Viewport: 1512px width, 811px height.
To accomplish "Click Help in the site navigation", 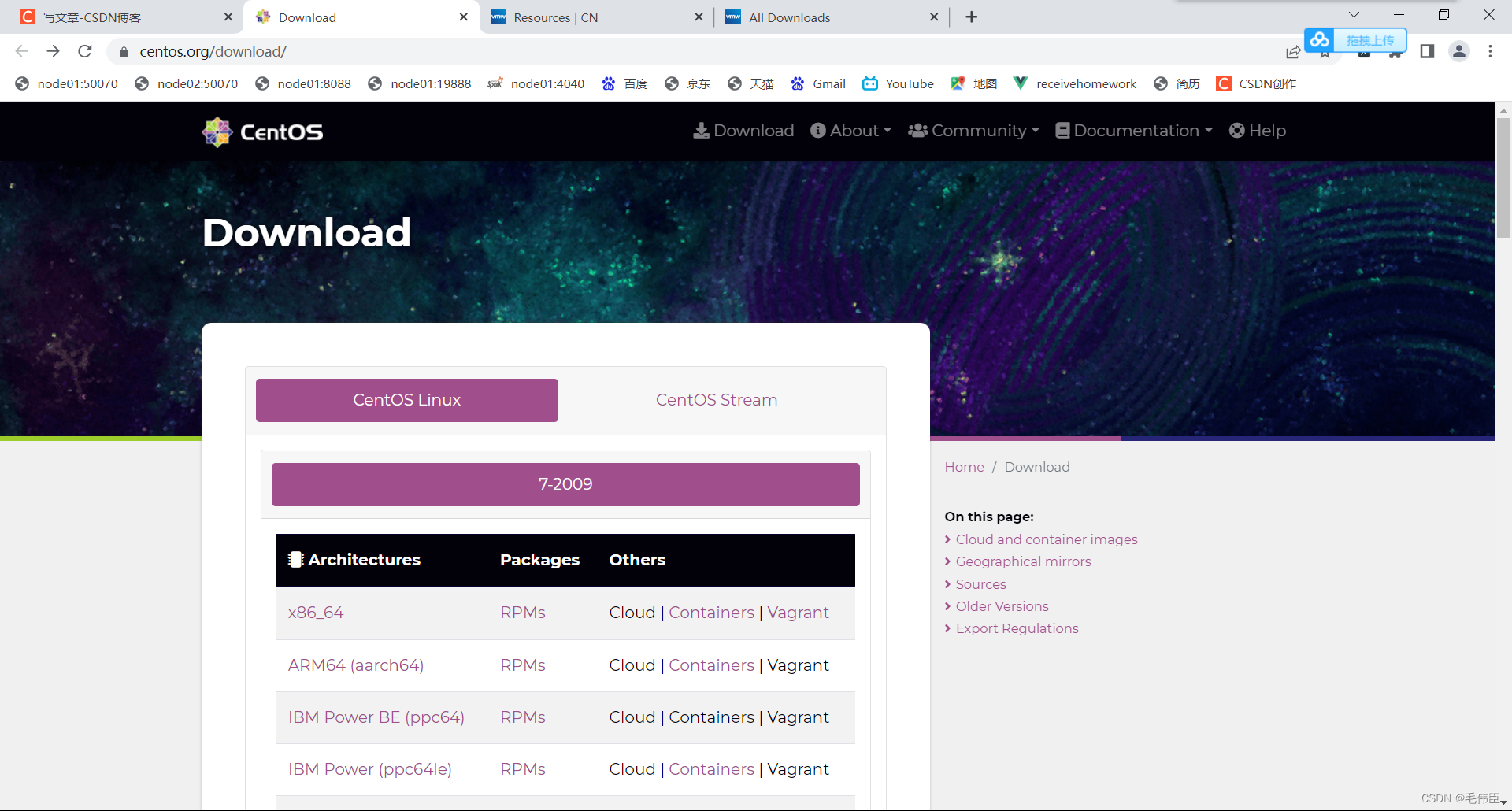I will point(1258,131).
